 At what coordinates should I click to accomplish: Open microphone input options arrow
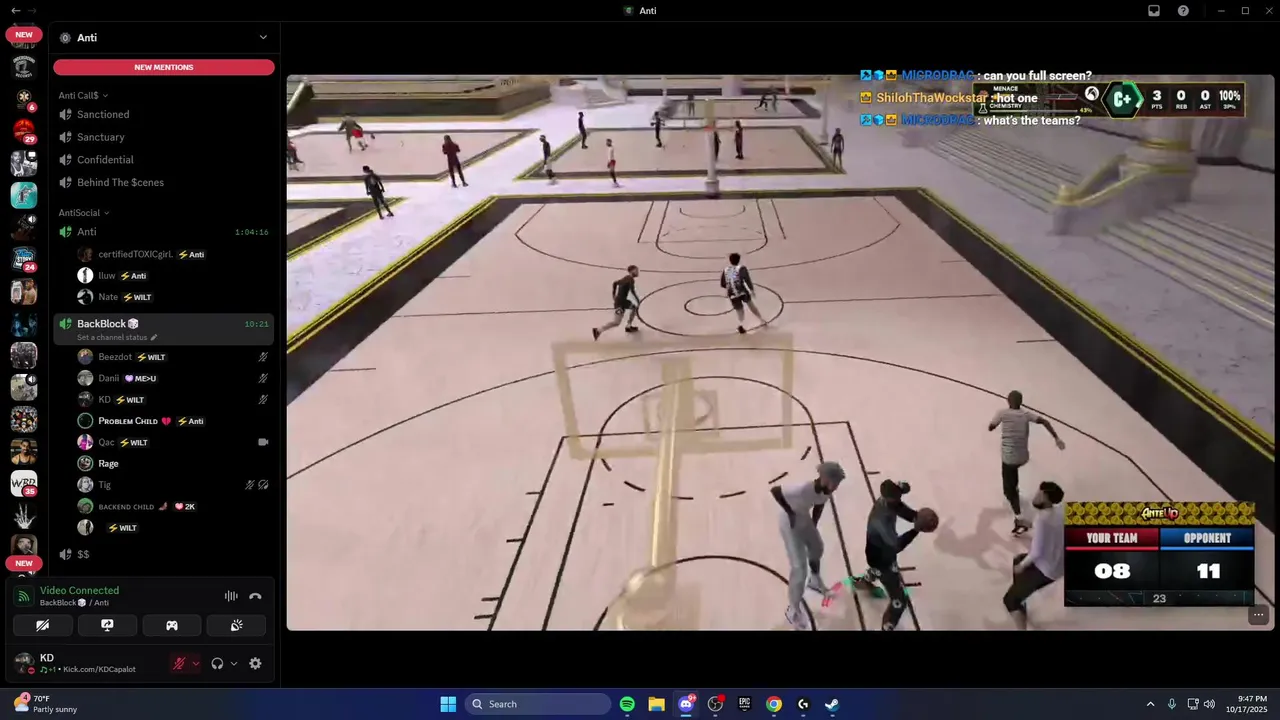point(195,663)
